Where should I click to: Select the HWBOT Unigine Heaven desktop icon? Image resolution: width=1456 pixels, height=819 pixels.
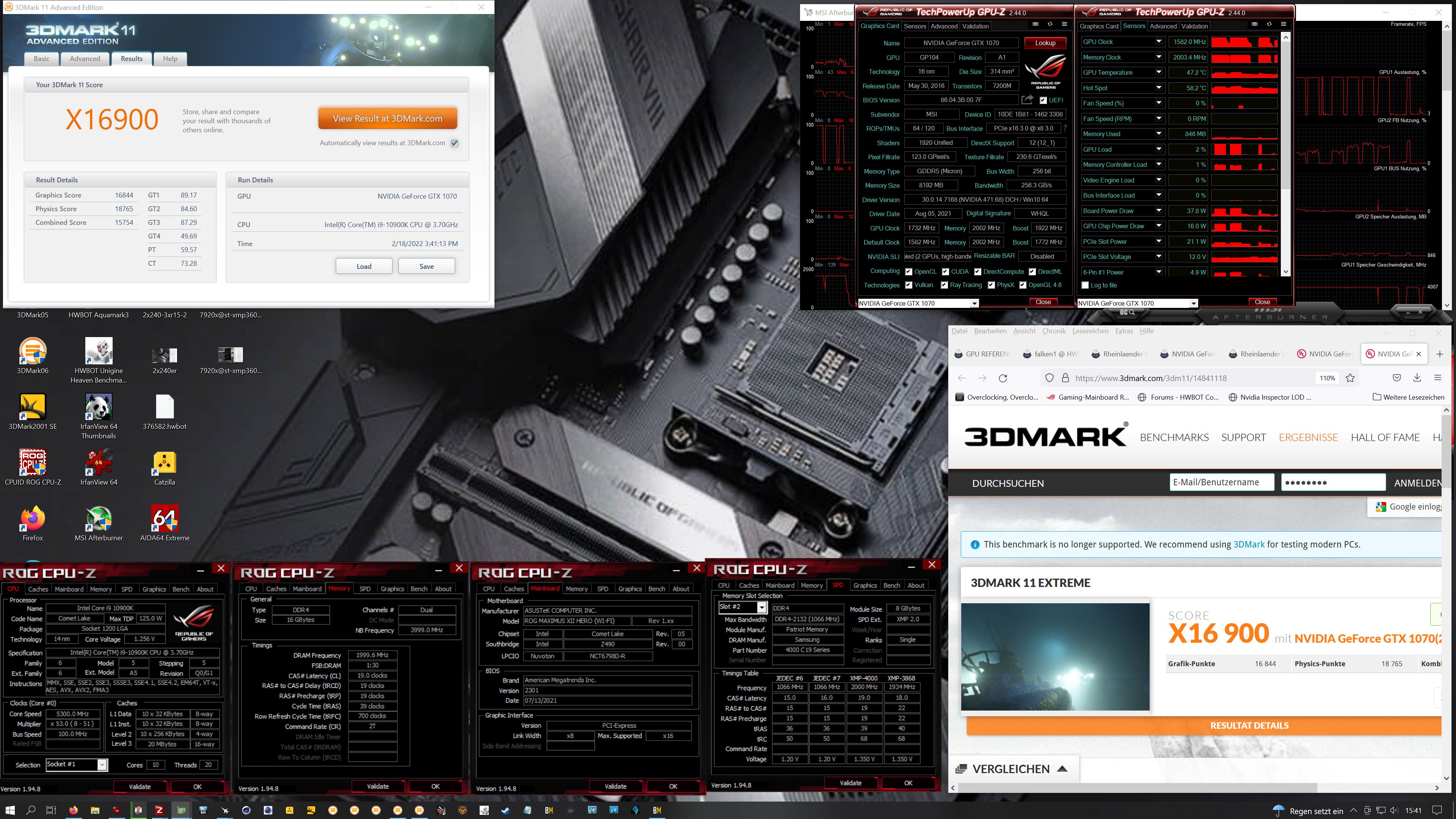[99, 360]
